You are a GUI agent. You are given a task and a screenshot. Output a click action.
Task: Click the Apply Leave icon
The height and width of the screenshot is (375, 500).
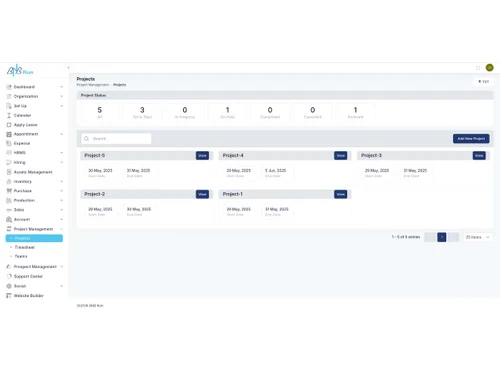[9, 125]
